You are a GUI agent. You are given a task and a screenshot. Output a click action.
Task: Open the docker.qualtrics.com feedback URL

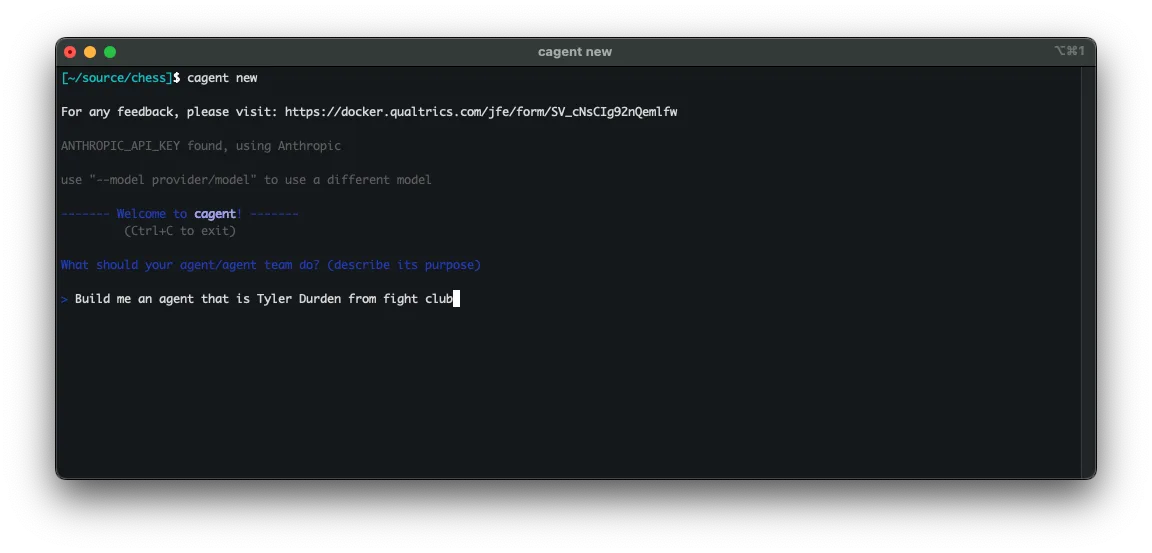[x=481, y=112]
